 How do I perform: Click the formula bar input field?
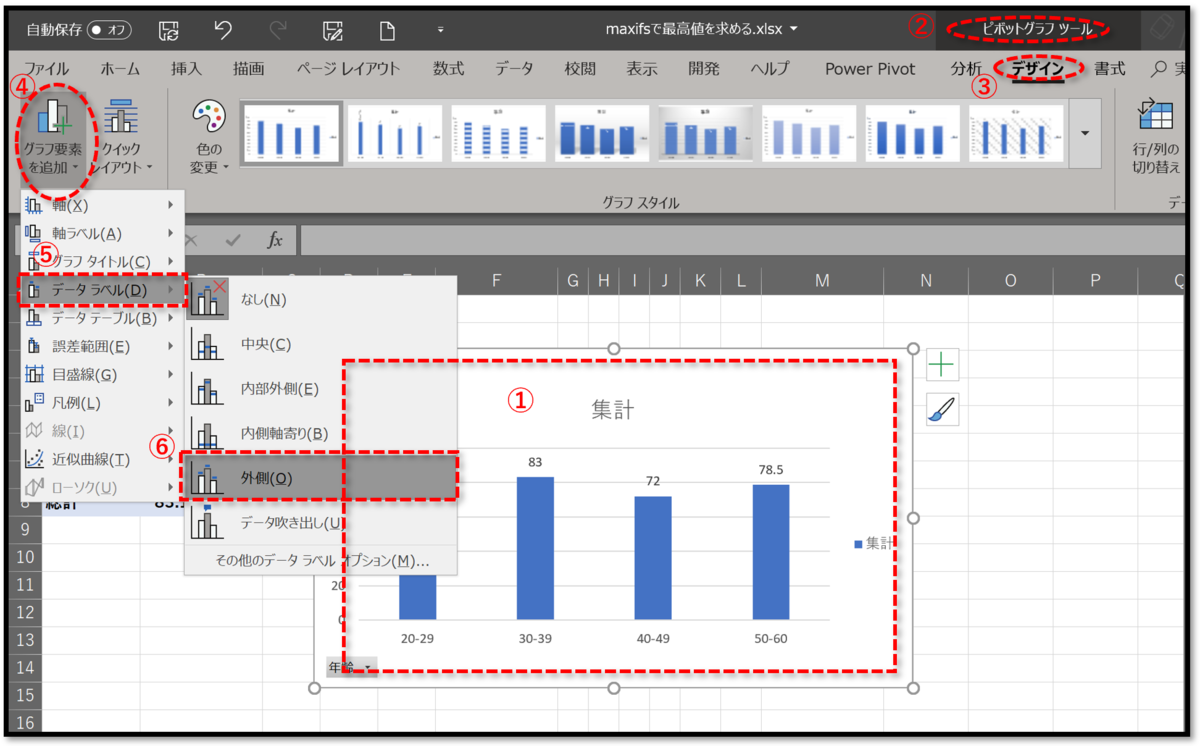click(x=745, y=240)
